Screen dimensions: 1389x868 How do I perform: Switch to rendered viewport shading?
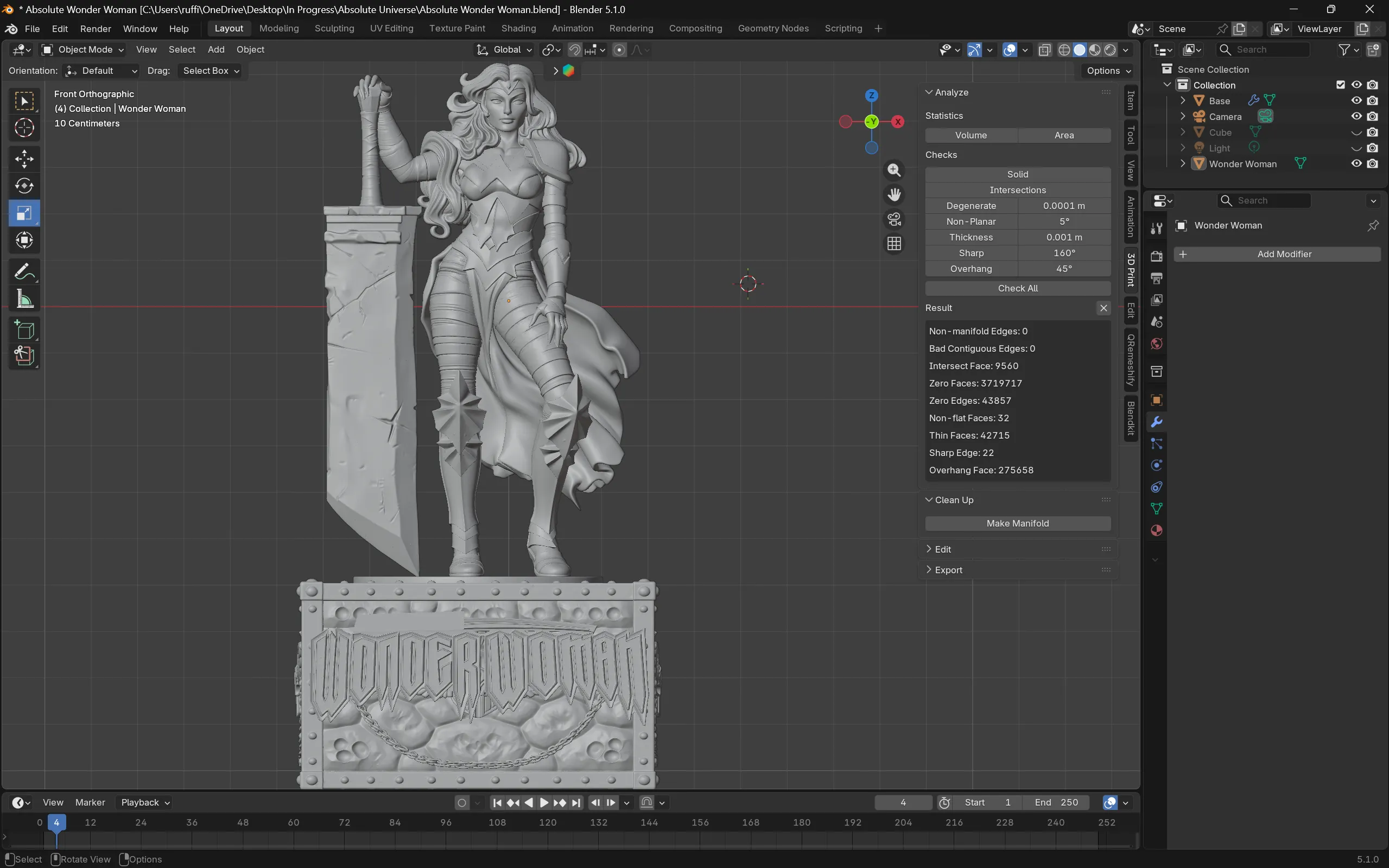[1110, 50]
